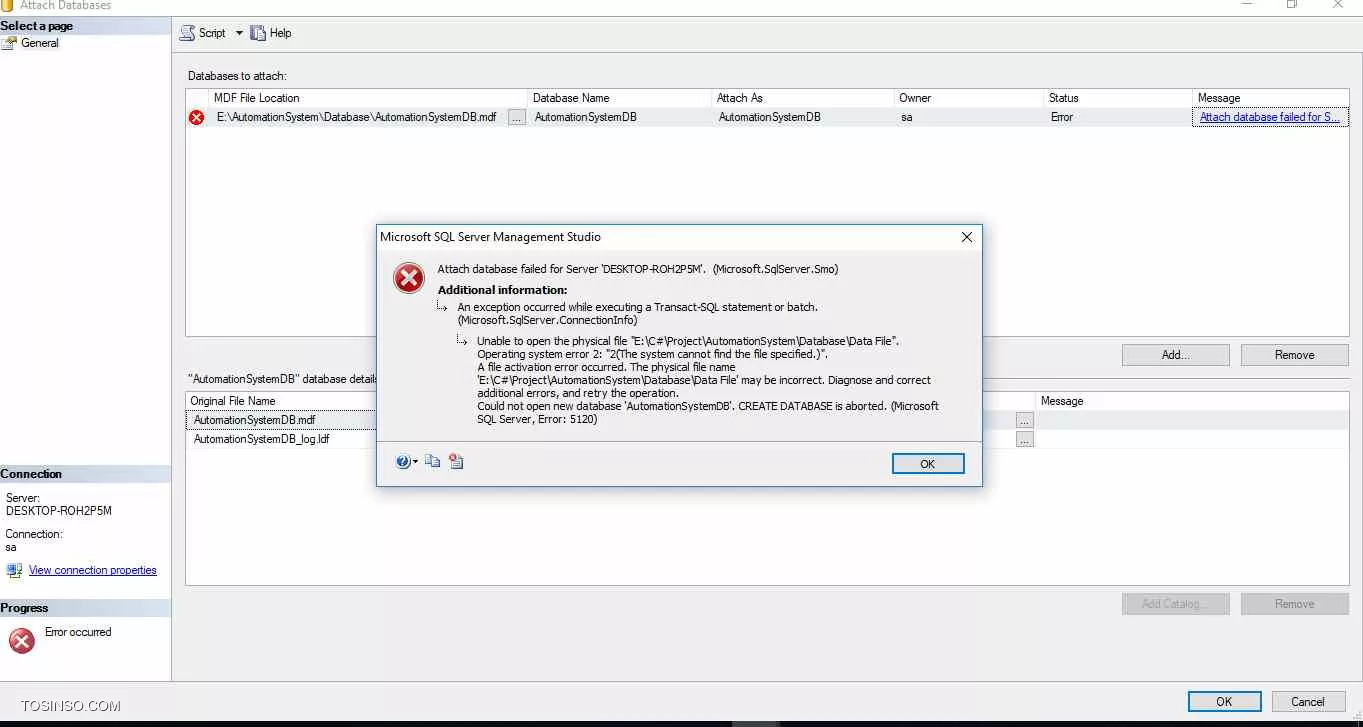1363x727 pixels.
Task: Click the Status column header
Action: [x=1118, y=98]
